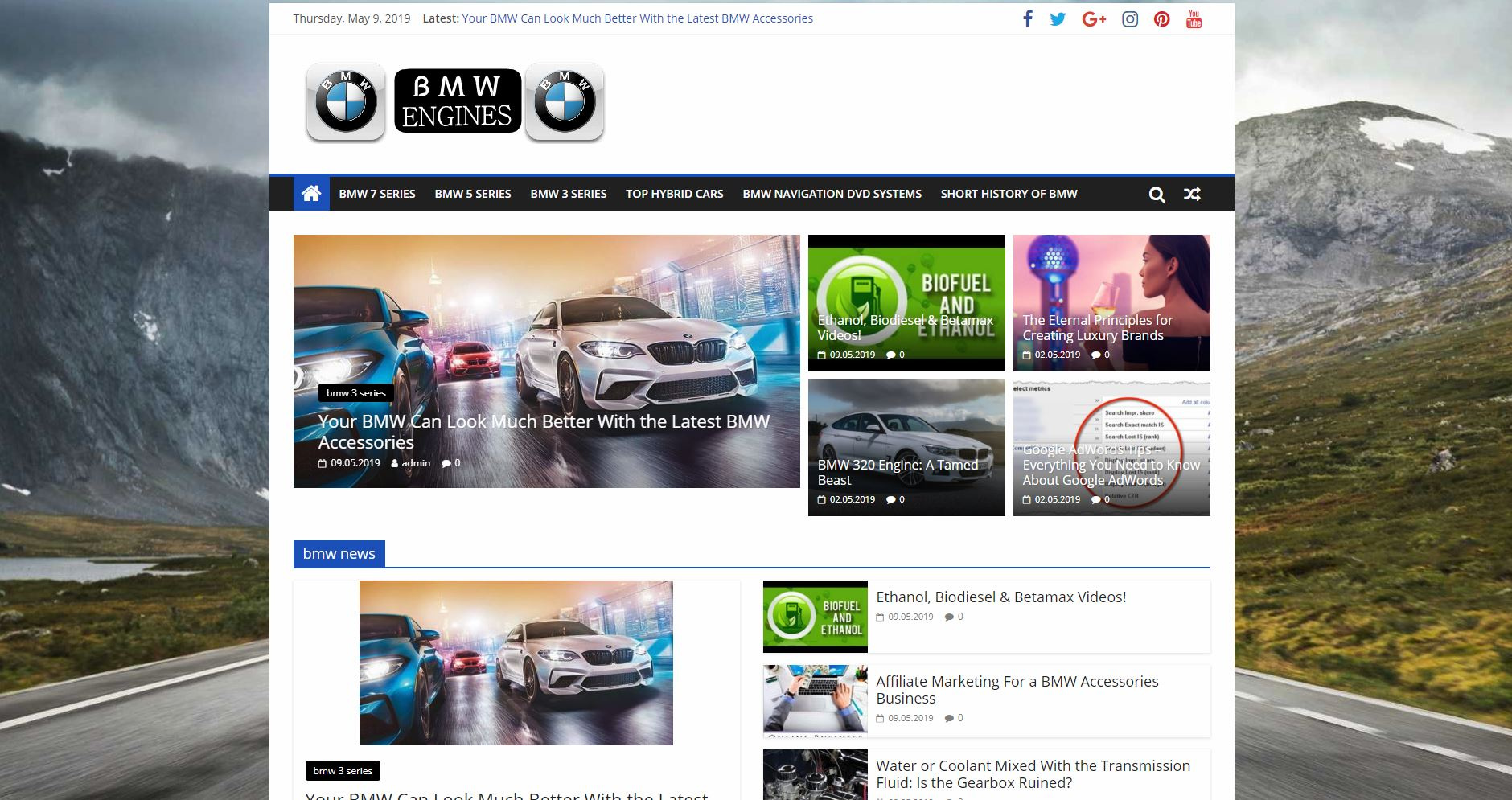Open the Pinterest social icon
The height and width of the screenshot is (800, 1512).
[x=1161, y=18]
